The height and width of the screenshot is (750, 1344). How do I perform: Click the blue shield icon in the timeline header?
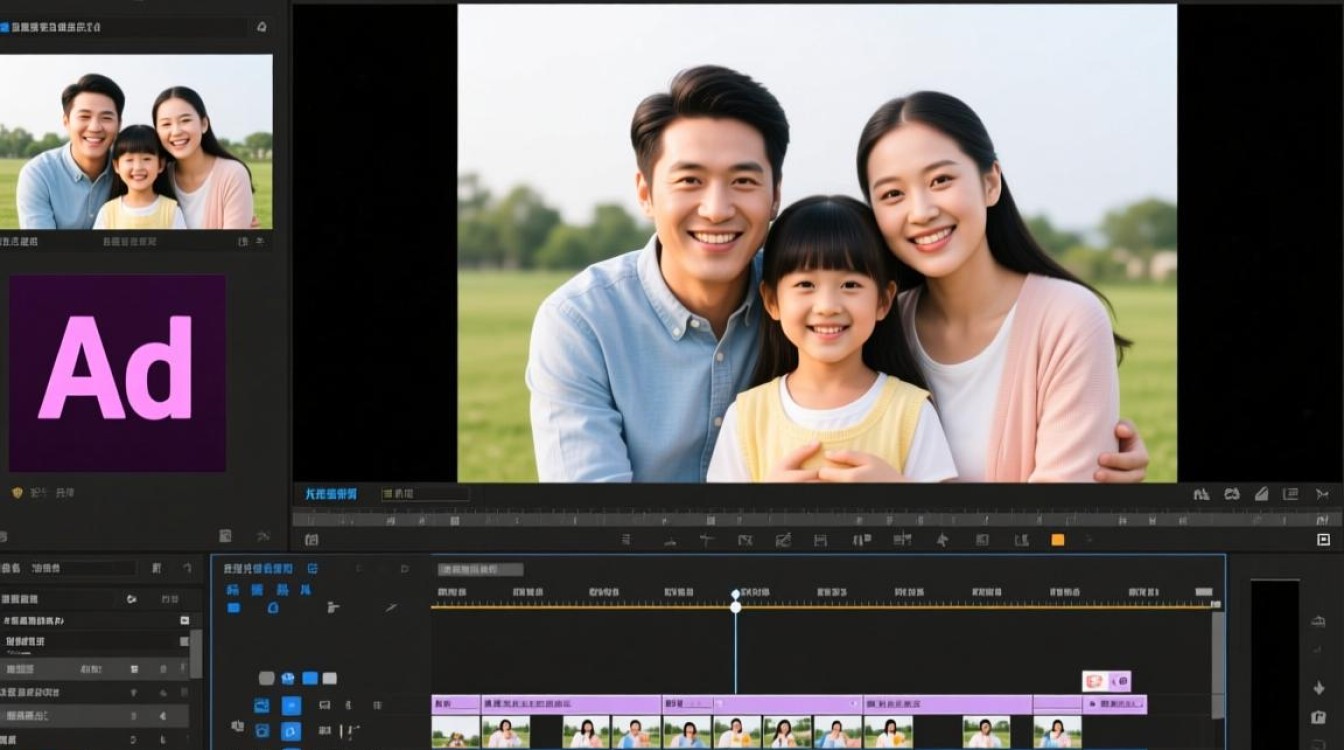click(273, 607)
